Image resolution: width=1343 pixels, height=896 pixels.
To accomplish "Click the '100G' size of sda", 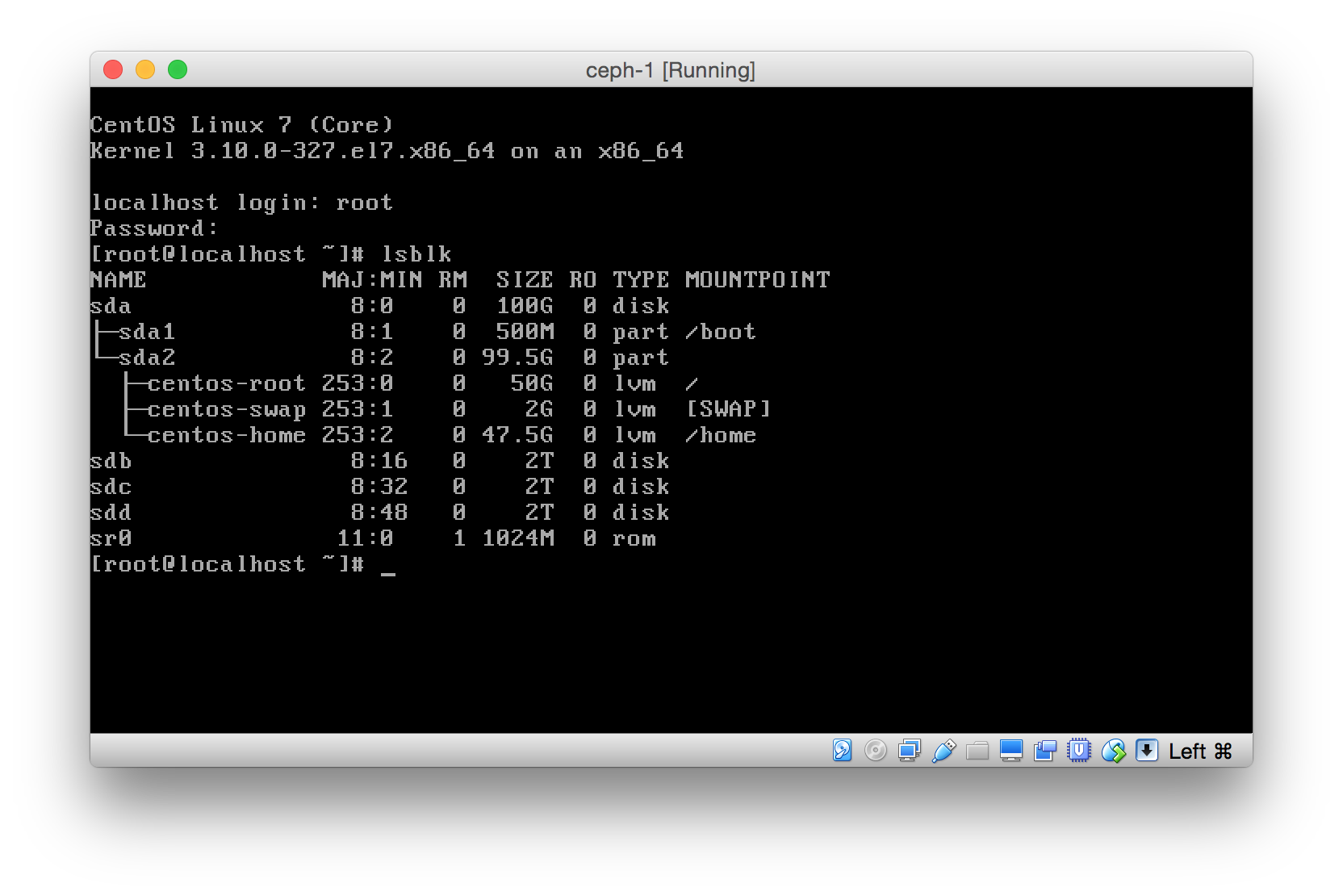I will click(x=525, y=306).
